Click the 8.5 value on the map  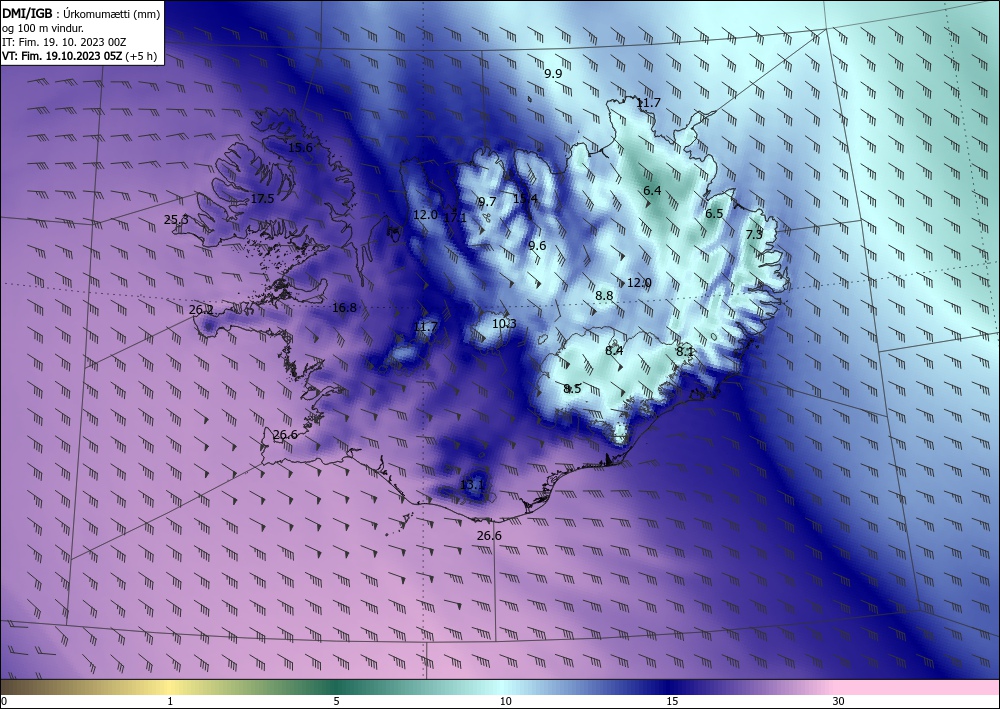click(572, 388)
